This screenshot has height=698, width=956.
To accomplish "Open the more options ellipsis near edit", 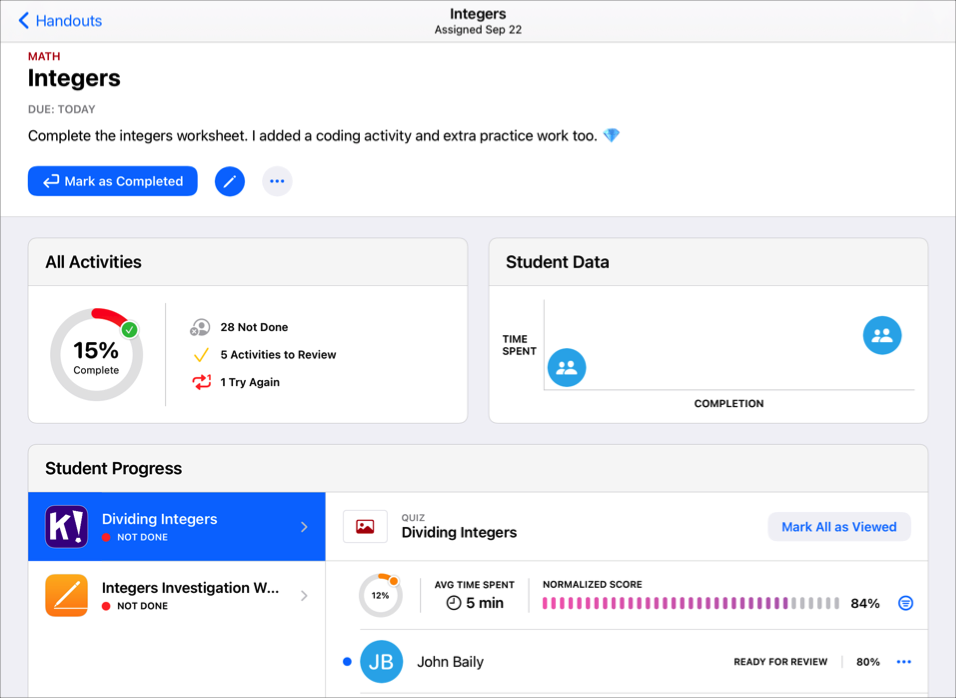I will click(277, 181).
